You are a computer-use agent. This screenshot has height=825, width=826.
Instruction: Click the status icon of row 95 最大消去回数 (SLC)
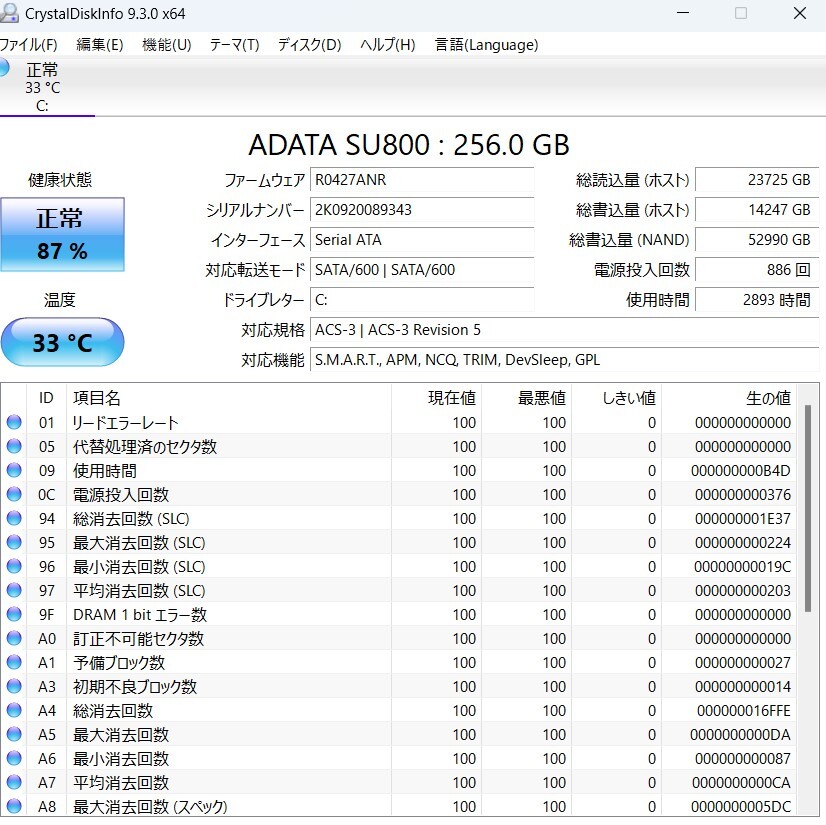pos(14,543)
